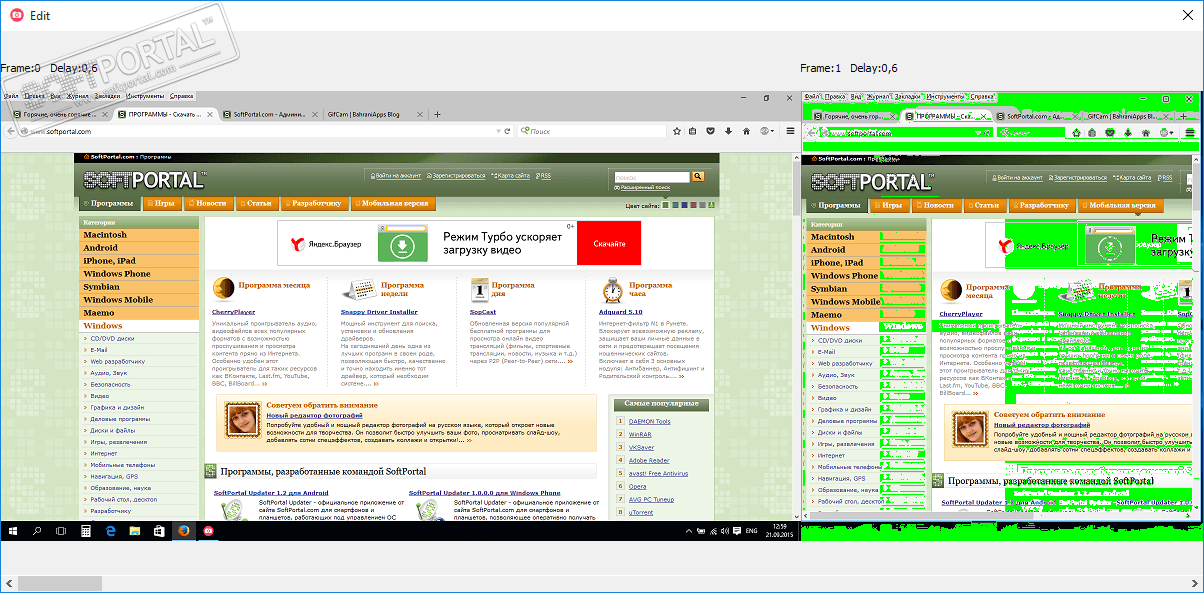Open Frame 0's 'Инструменты' menu
Image resolution: width=1204 pixels, height=593 pixels.
tap(146, 96)
